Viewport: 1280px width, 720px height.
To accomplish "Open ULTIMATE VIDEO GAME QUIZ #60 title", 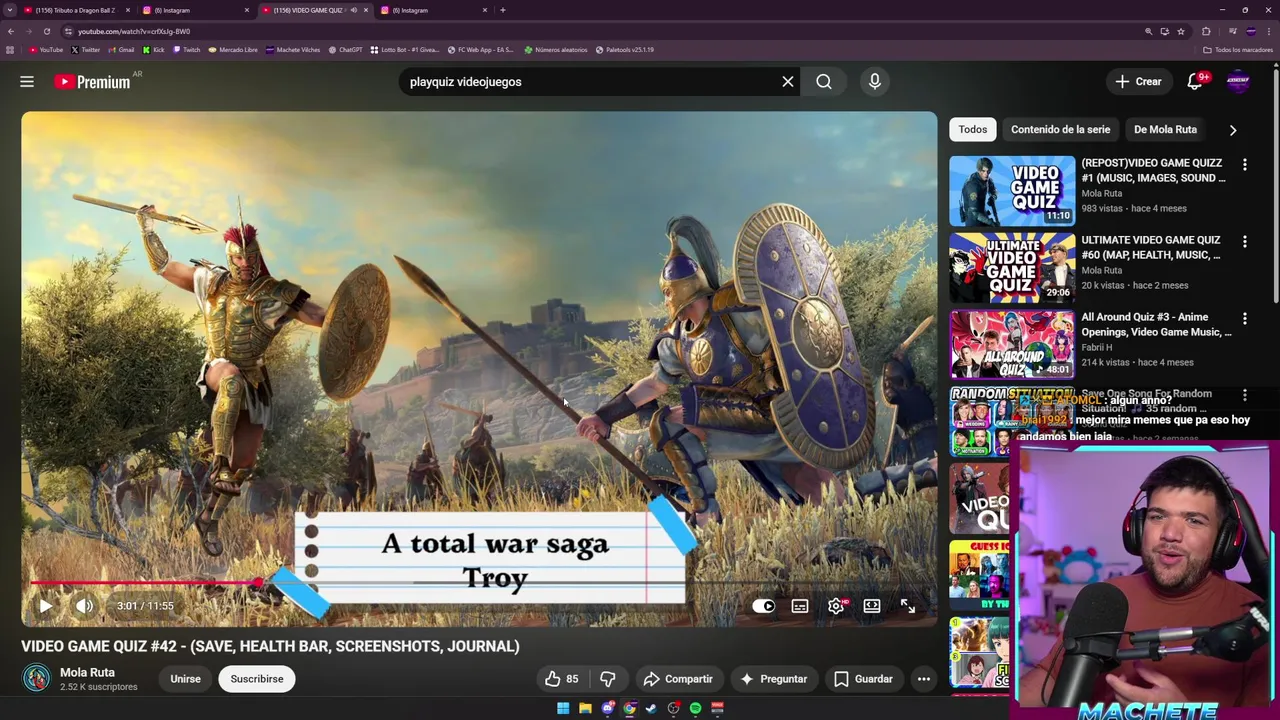I will click(x=1151, y=247).
